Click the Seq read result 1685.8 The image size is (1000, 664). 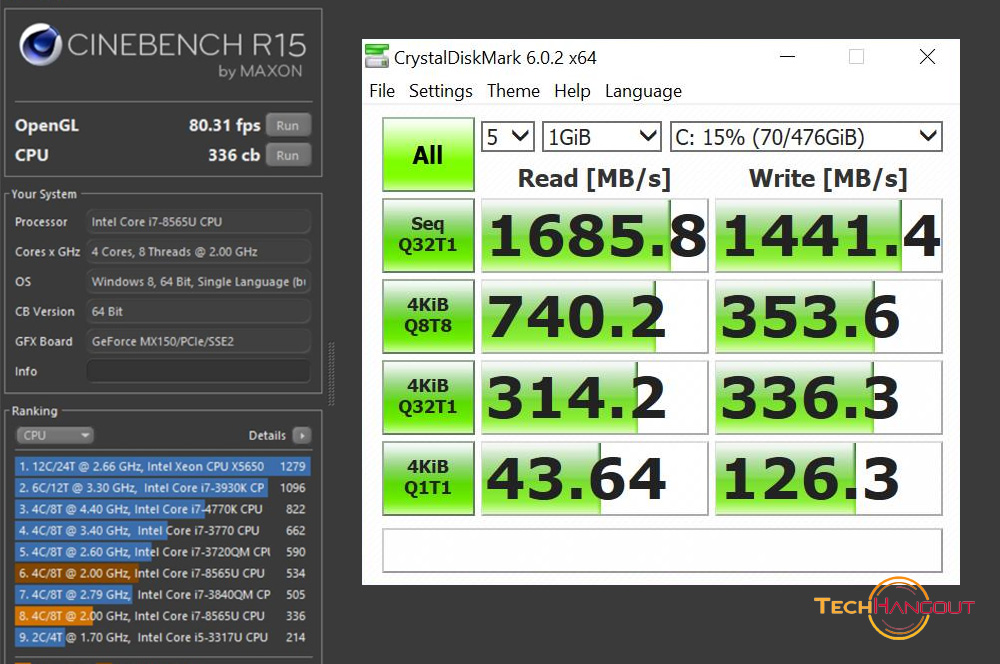coord(594,235)
